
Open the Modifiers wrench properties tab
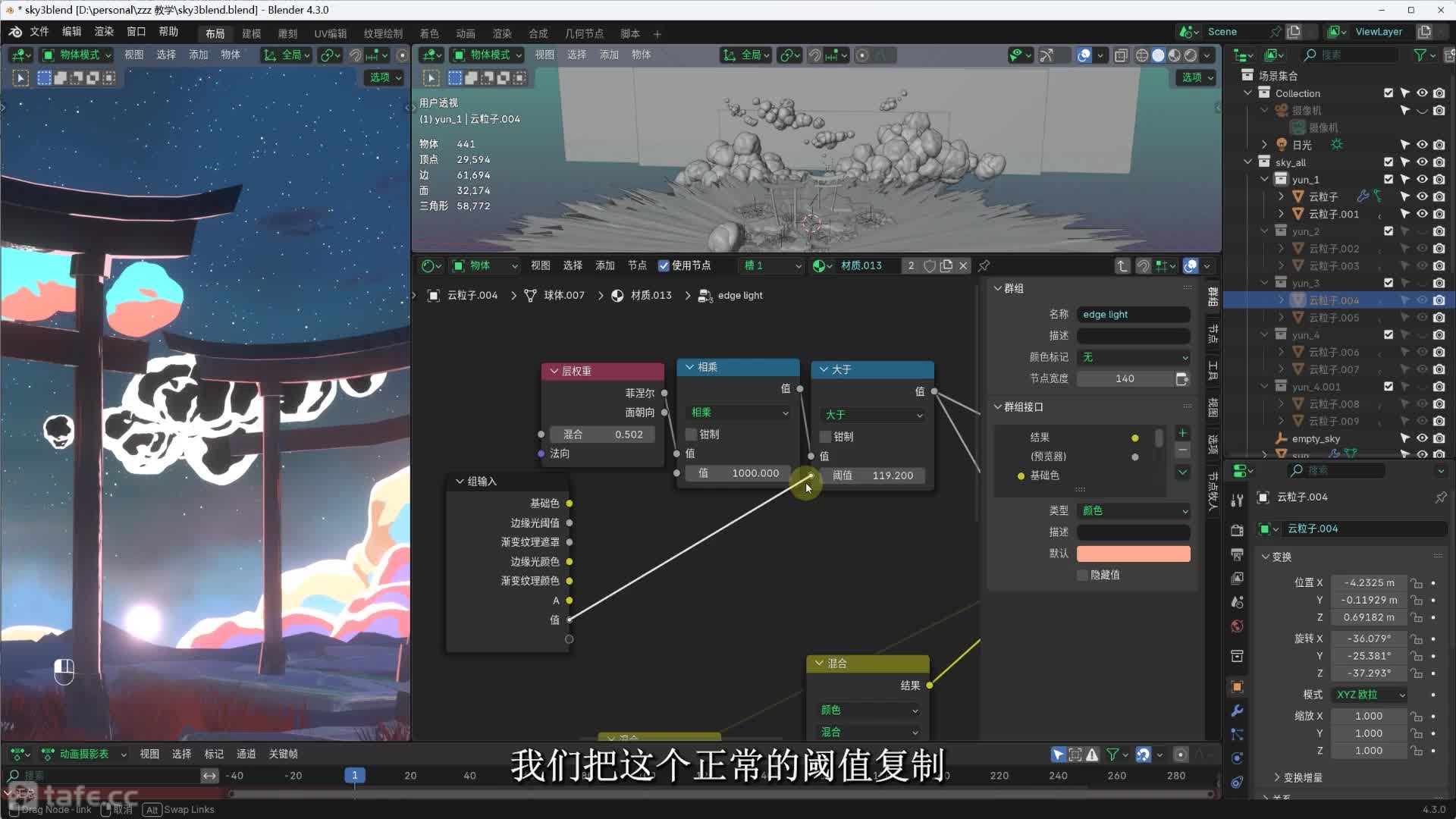[1237, 711]
